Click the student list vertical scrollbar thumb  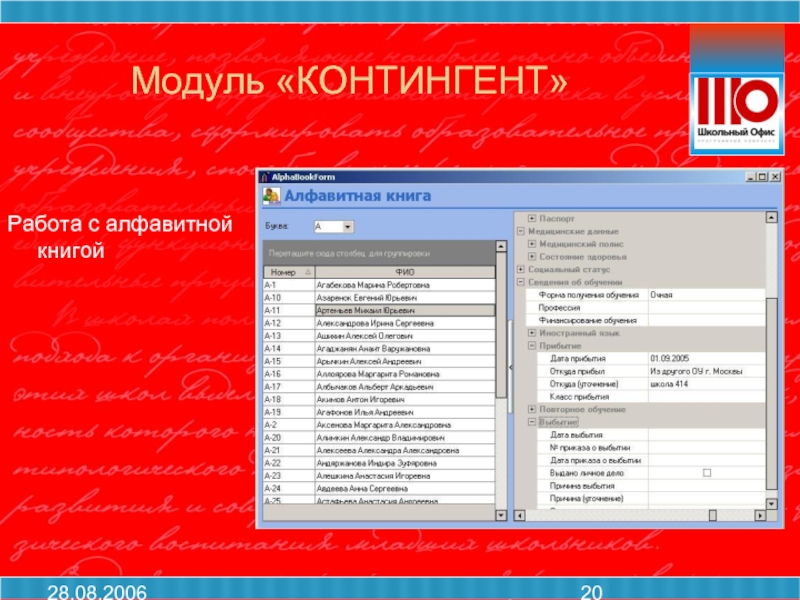(x=501, y=325)
